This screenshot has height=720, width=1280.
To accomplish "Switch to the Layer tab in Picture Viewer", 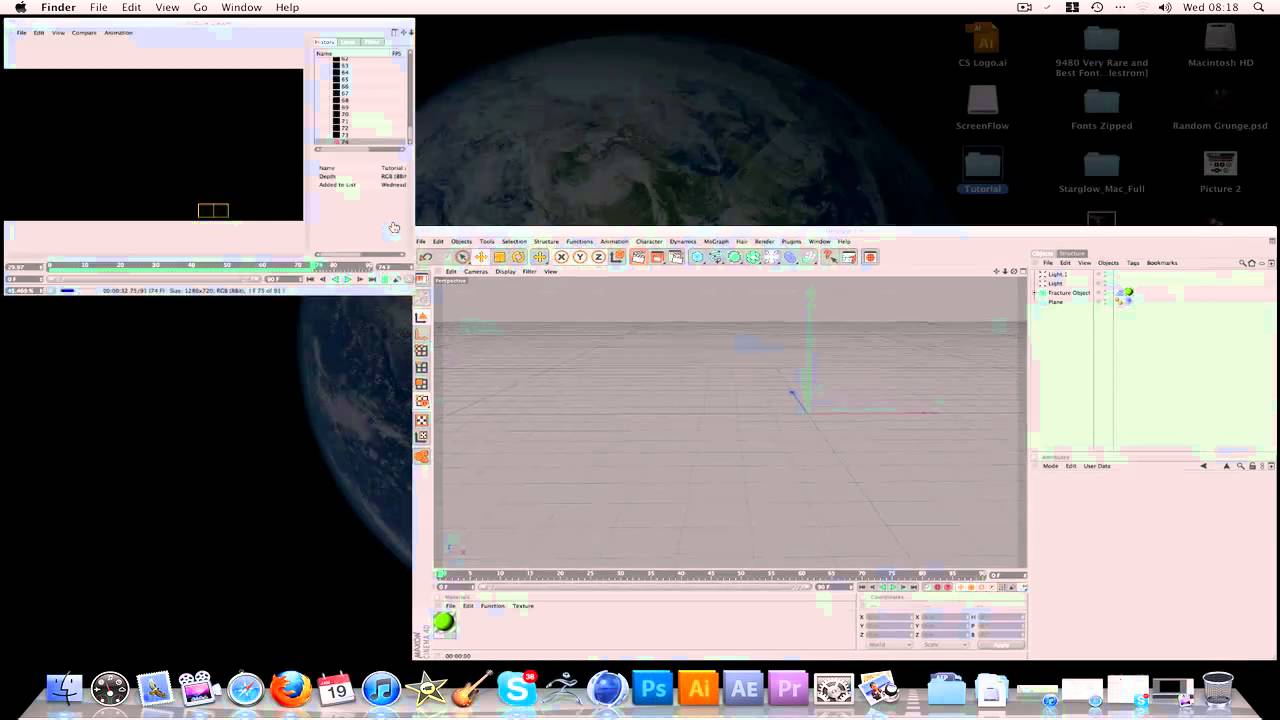I will 348,42.
